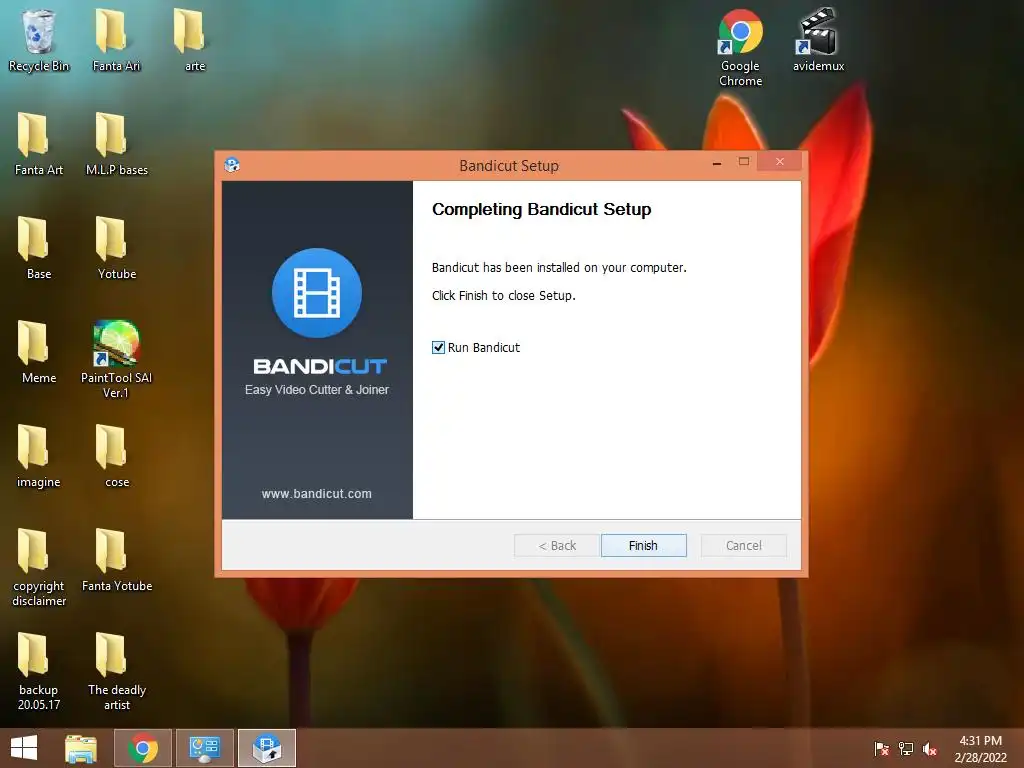Click the www.bandicut.com website text
The width and height of the screenshot is (1024, 768).
(317, 494)
